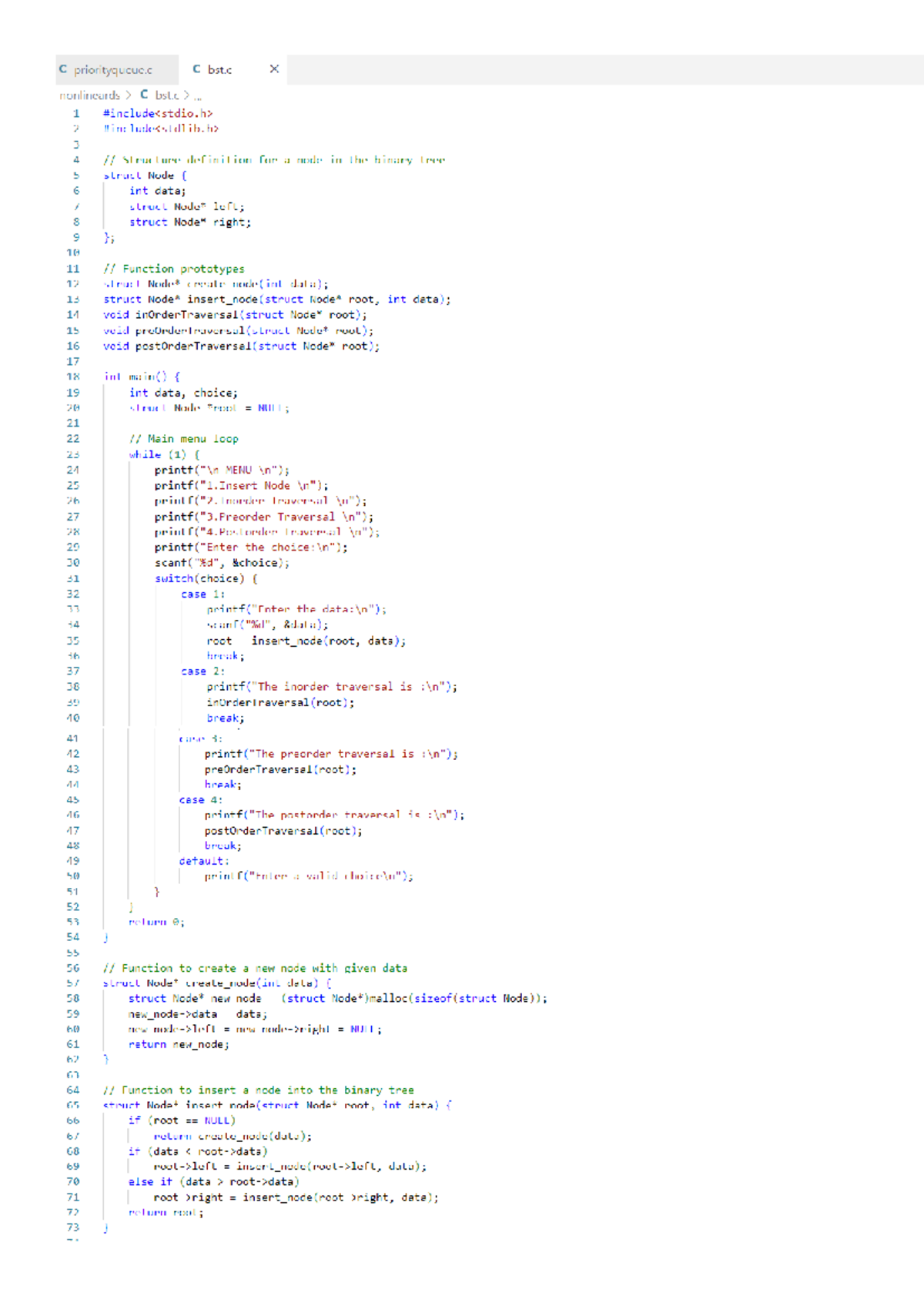The height and width of the screenshot is (1306, 924).
Task: Click the 'postOrderTraversal(root);' call on line 47
Action: tap(283, 831)
